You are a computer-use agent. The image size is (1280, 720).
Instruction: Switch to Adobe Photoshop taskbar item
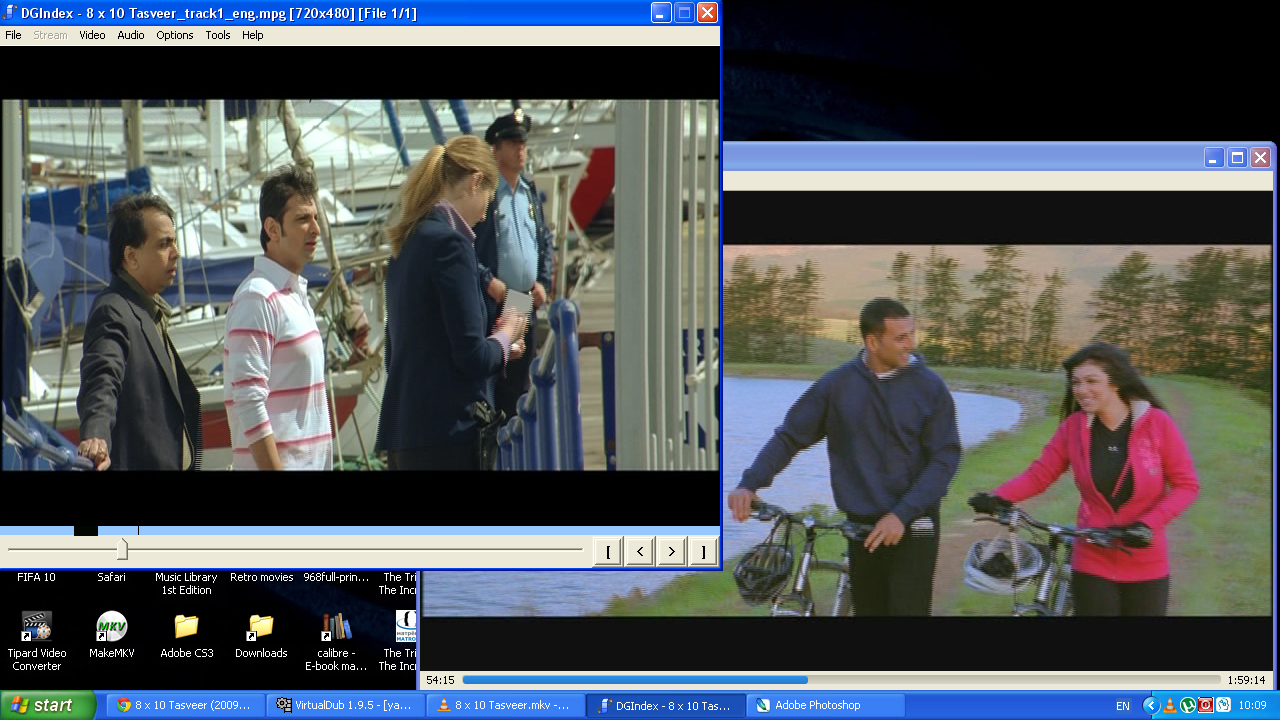826,705
